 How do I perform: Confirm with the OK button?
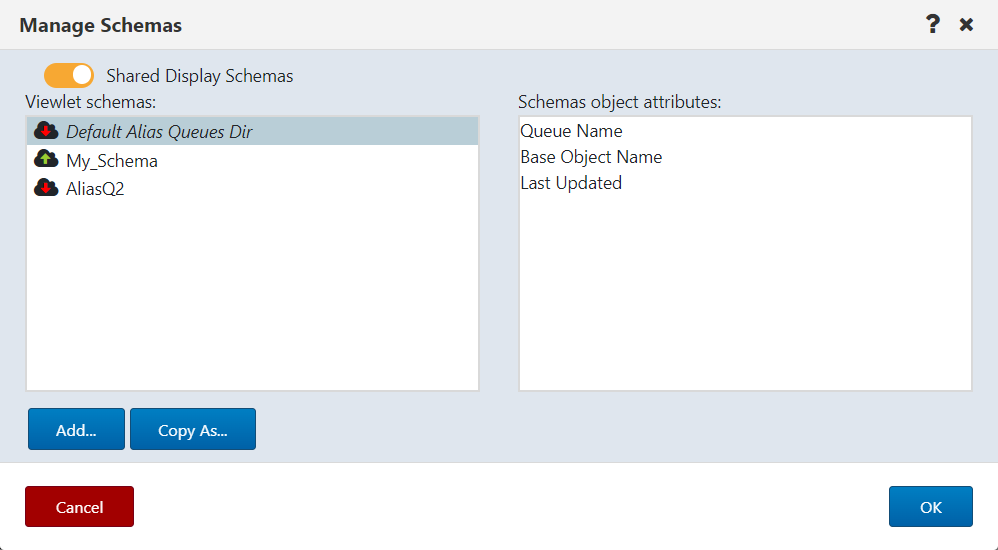click(x=931, y=507)
